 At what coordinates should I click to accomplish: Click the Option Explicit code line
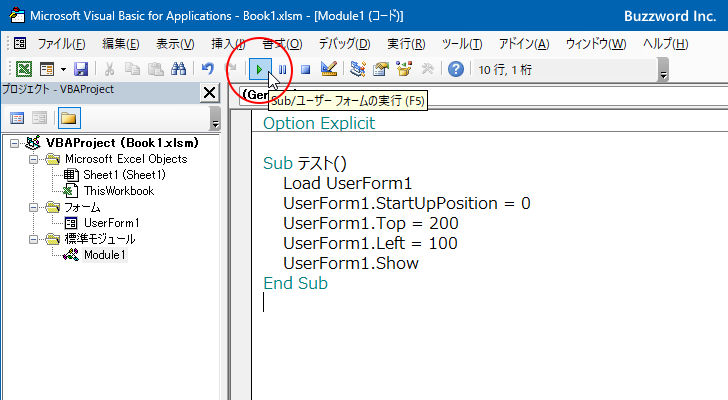tap(319, 123)
